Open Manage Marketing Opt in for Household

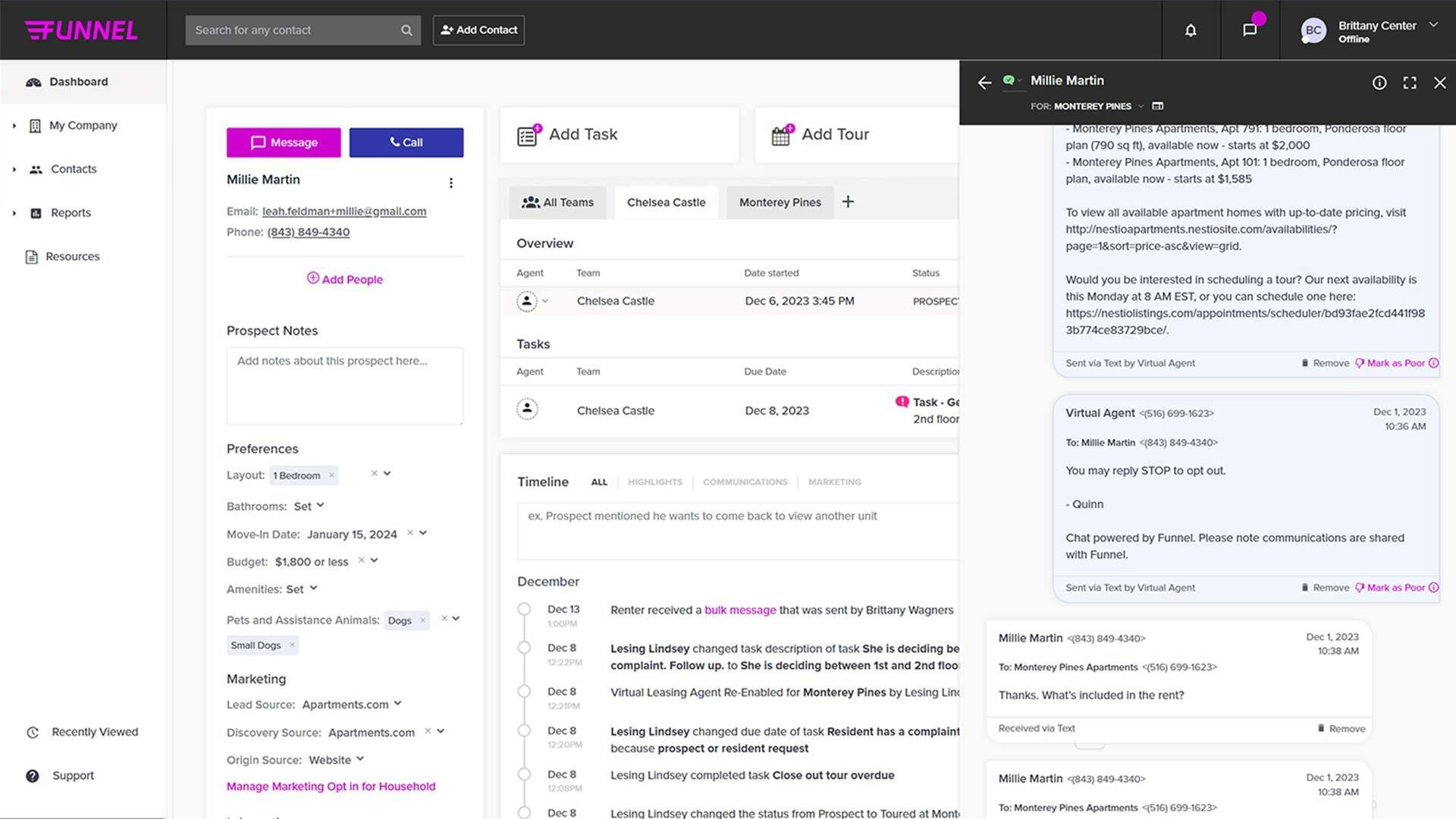tap(331, 786)
